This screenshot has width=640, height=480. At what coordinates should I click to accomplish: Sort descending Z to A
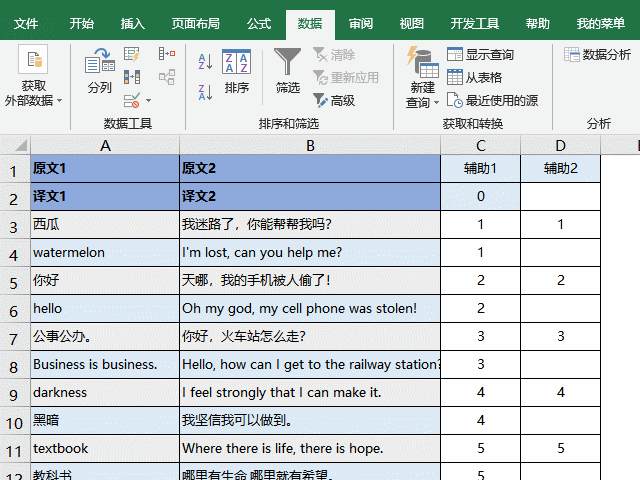pos(205,92)
